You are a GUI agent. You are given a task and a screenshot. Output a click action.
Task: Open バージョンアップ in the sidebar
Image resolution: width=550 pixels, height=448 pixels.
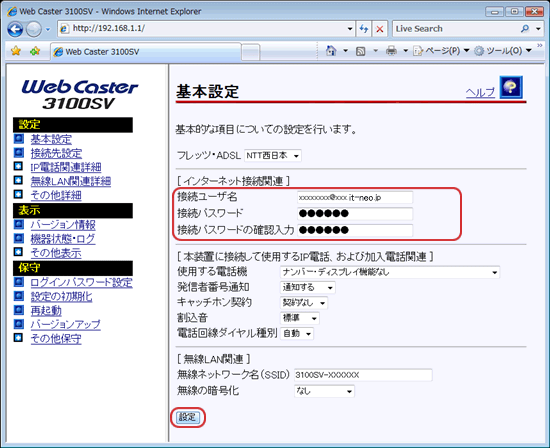point(65,325)
